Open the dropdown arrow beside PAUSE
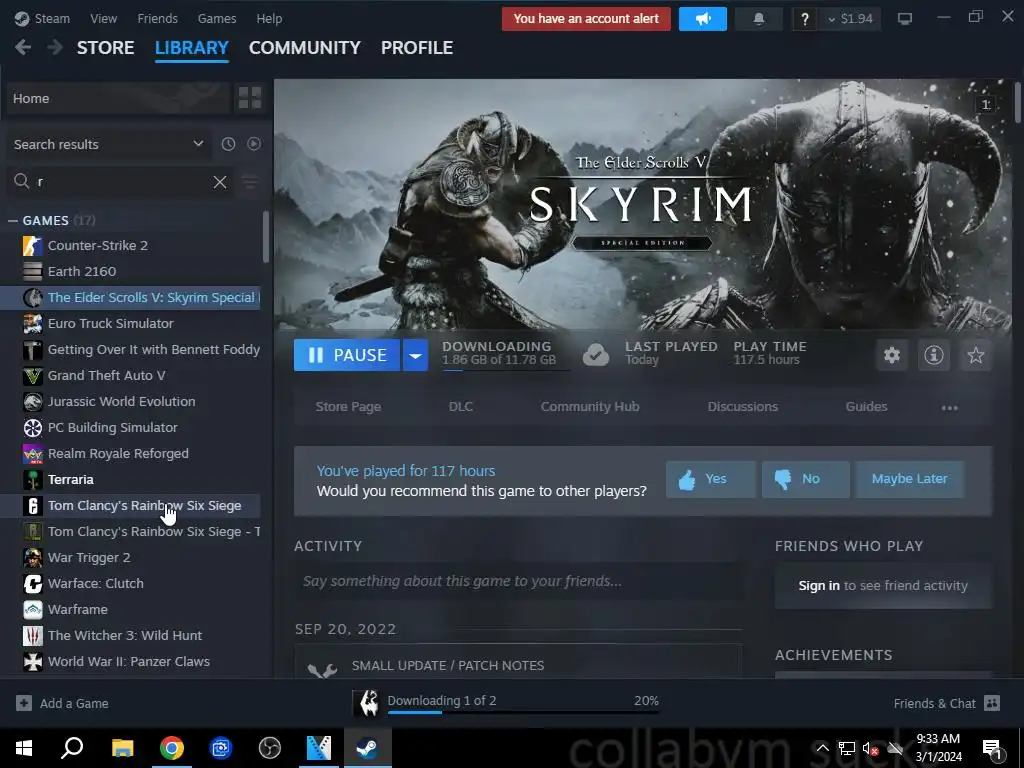Viewport: 1024px width, 768px height. tap(415, 355)
